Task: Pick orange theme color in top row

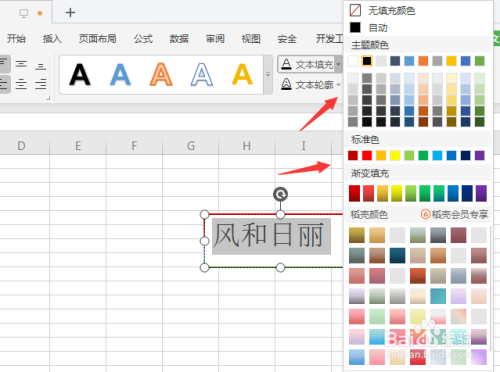Action: pyautogui.click(x=423, y=61)
